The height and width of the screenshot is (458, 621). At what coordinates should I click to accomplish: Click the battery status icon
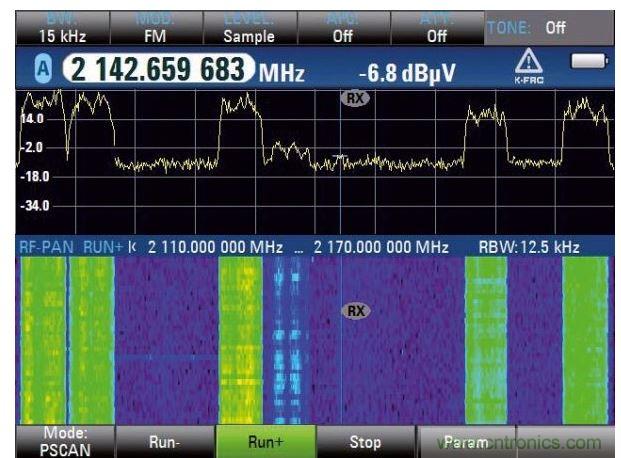point(587,63)
